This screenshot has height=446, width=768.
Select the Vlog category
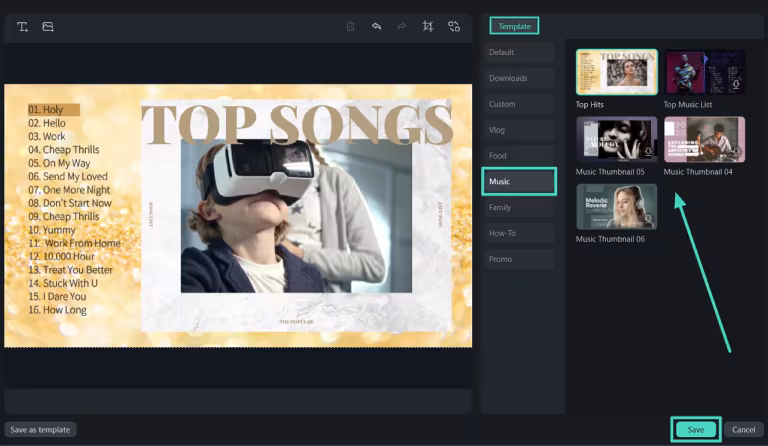coord(518,130)
